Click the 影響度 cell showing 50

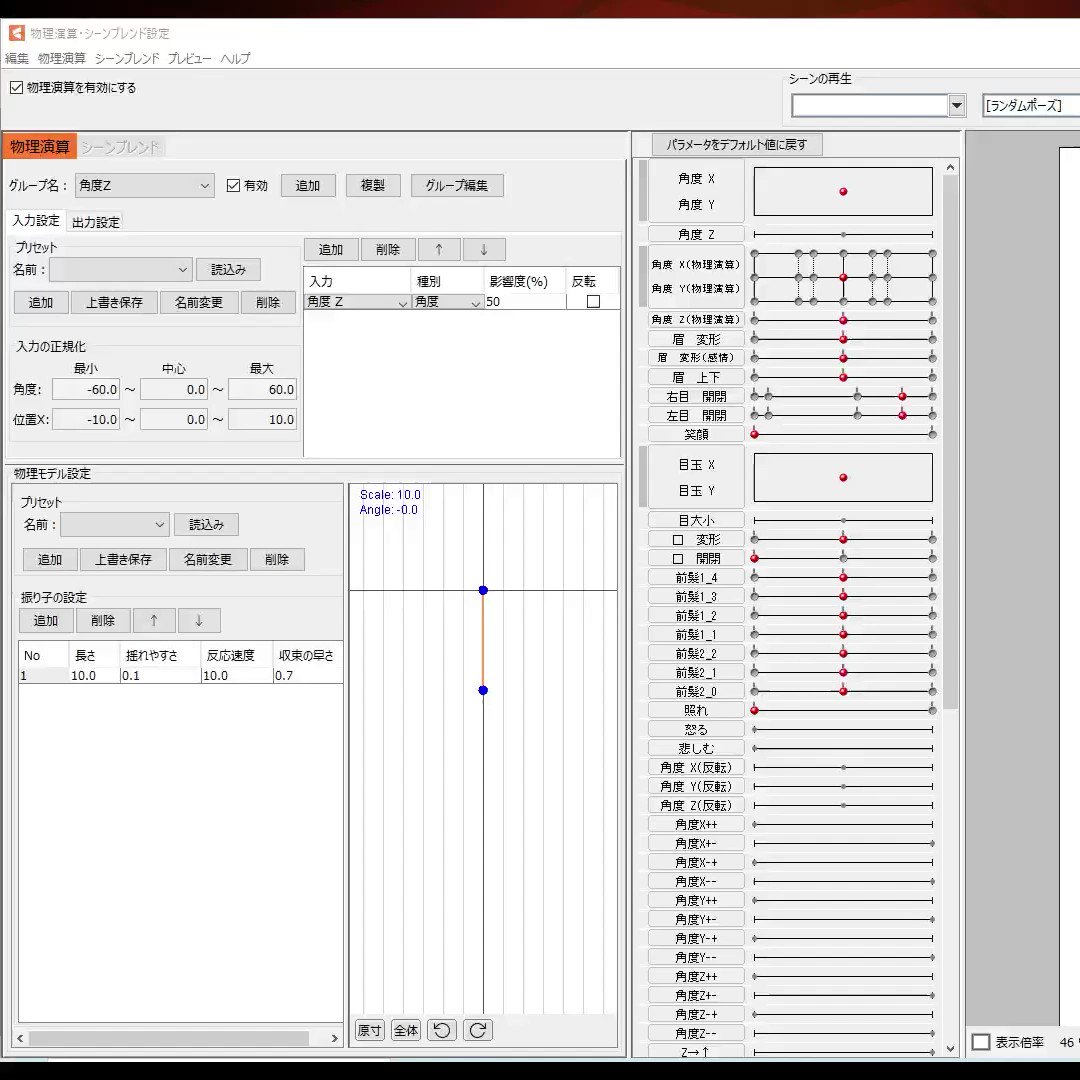[x=525, y=302]
